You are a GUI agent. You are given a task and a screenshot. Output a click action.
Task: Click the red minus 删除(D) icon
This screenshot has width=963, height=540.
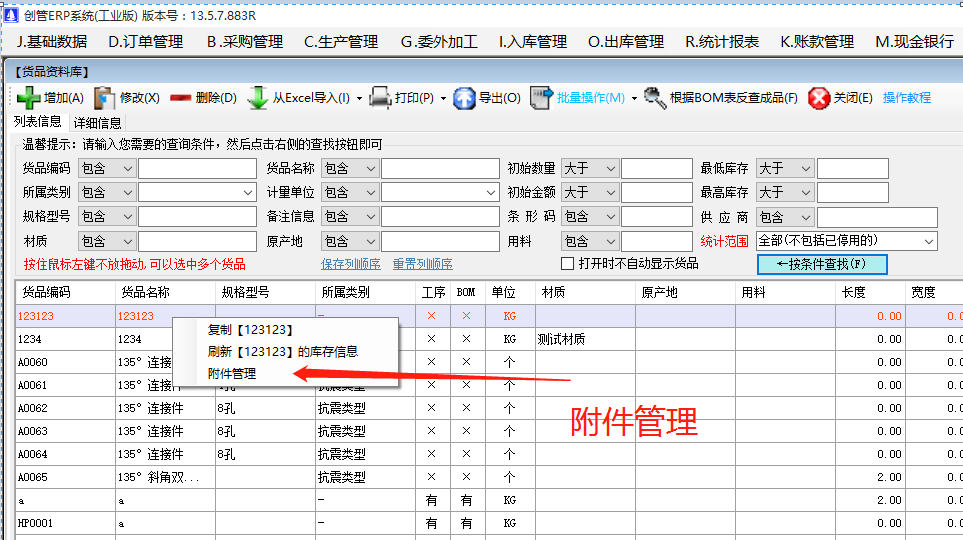[x=180, y=98]
